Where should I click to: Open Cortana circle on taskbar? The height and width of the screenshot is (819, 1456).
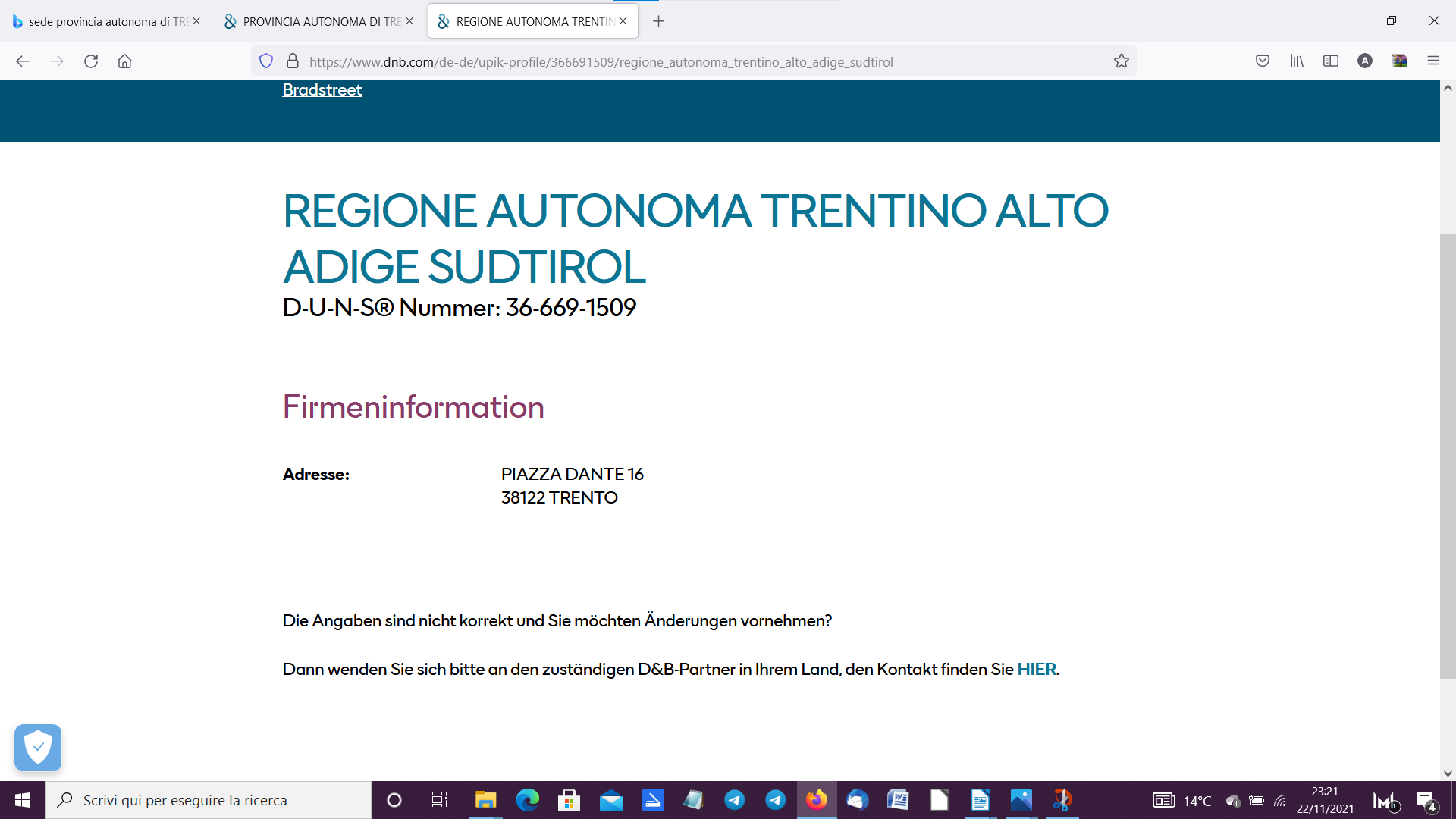point(394,800)
